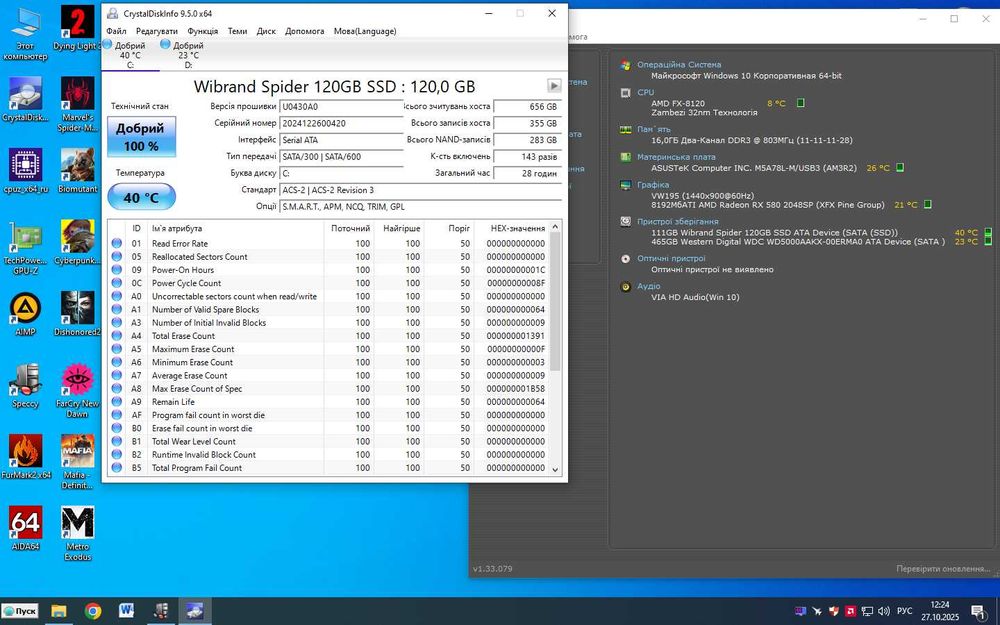Open the Этот компьютер desktop icon
This screenshot has height=625, width=1000.
click(26, 34)
